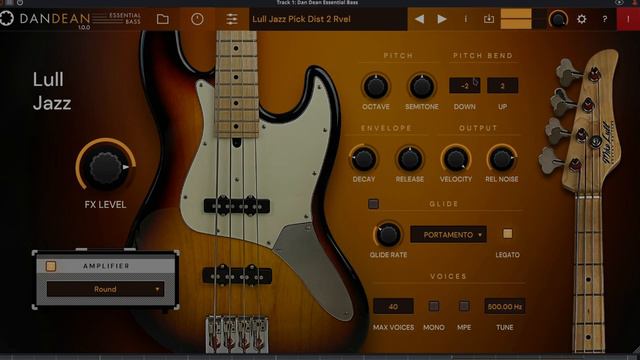The height and width of the screenshot is (360, 640).
Task: Click the Decay knob
Action: (363, 159)
